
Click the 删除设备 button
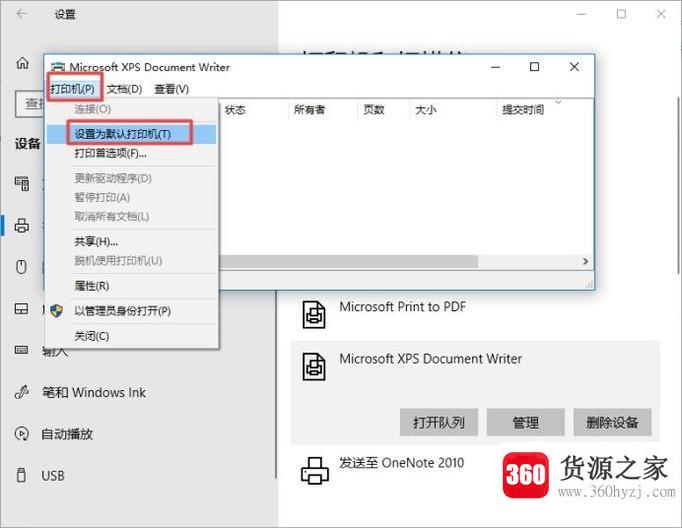click(612, 422)
